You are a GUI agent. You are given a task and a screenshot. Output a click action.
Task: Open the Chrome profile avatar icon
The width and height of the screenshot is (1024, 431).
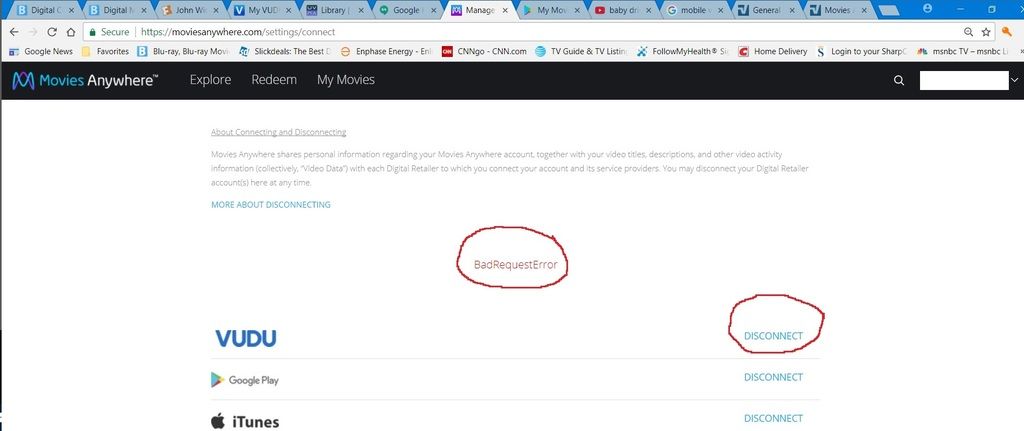[928, 8]
